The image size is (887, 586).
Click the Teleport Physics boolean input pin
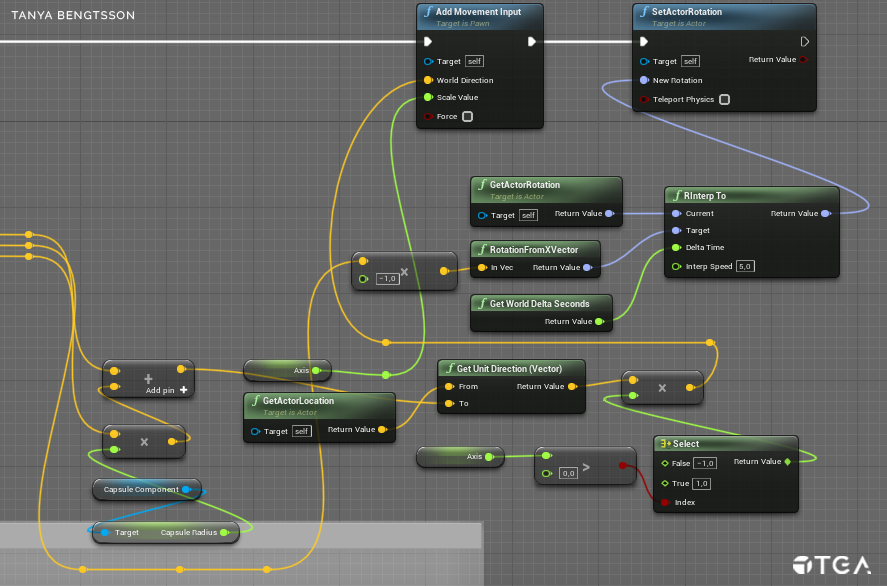644,100
